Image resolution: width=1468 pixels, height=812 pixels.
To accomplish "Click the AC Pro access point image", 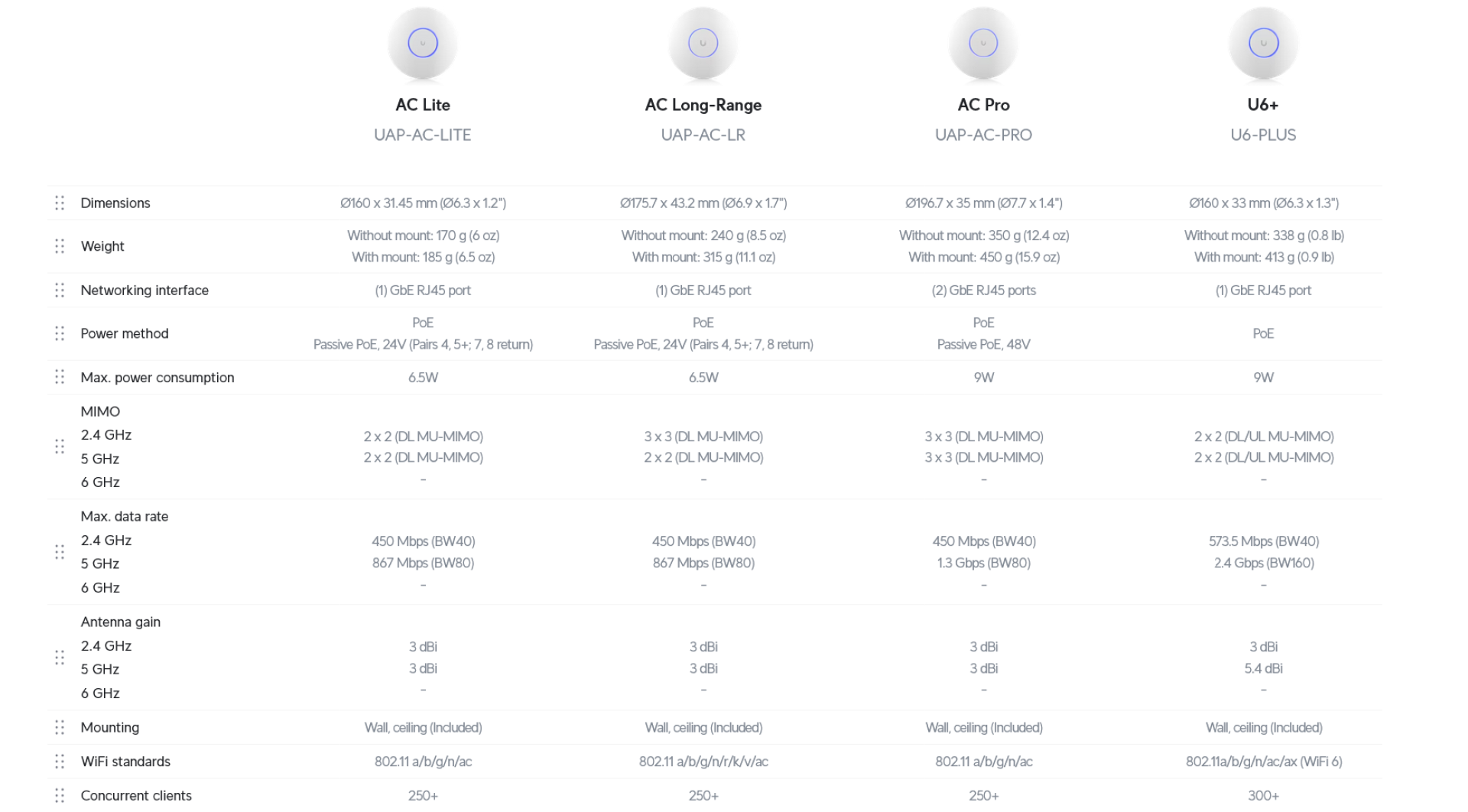I will (x=983, y=43).
